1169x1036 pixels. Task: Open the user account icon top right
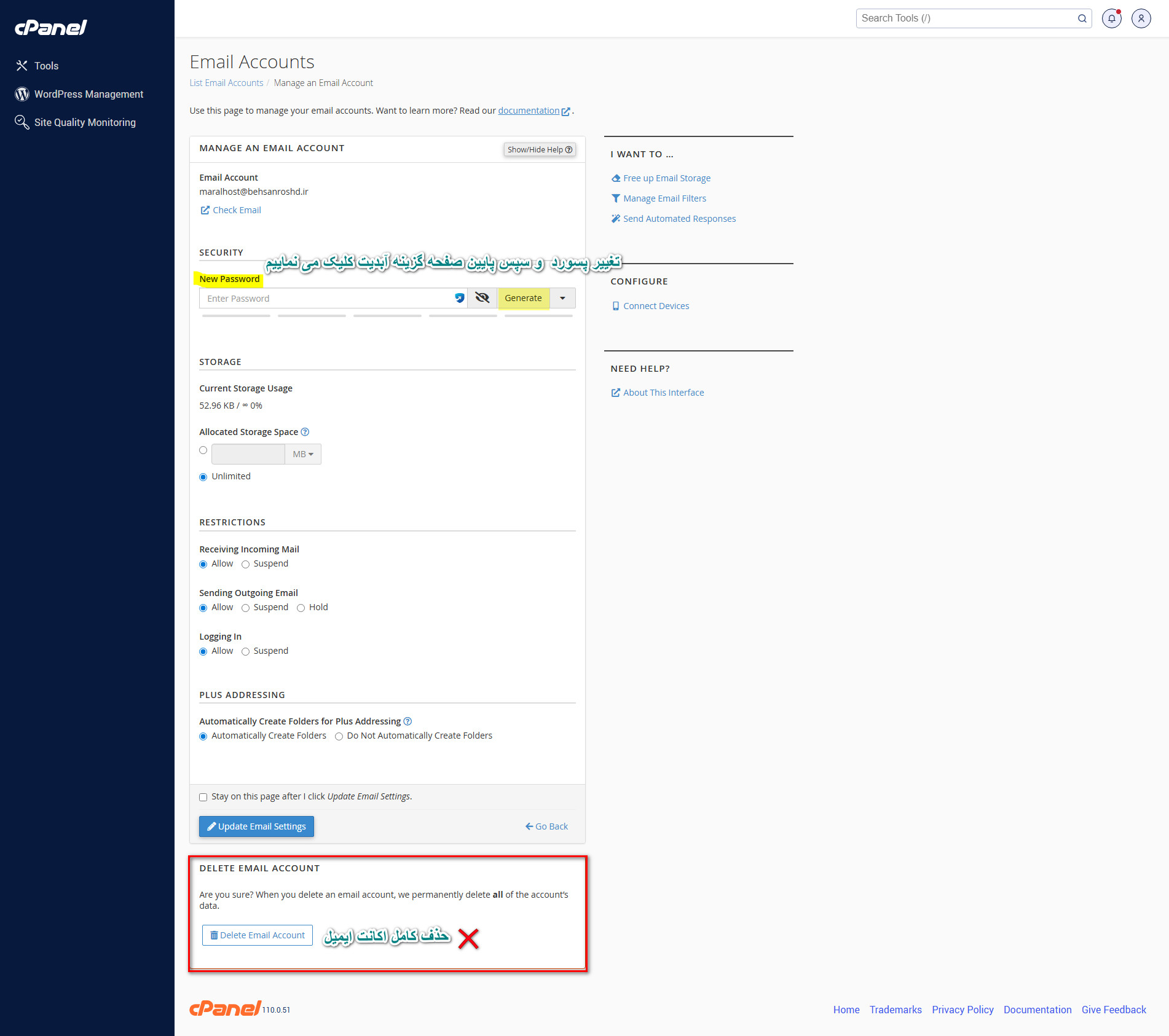click(x=1141, y=18)
